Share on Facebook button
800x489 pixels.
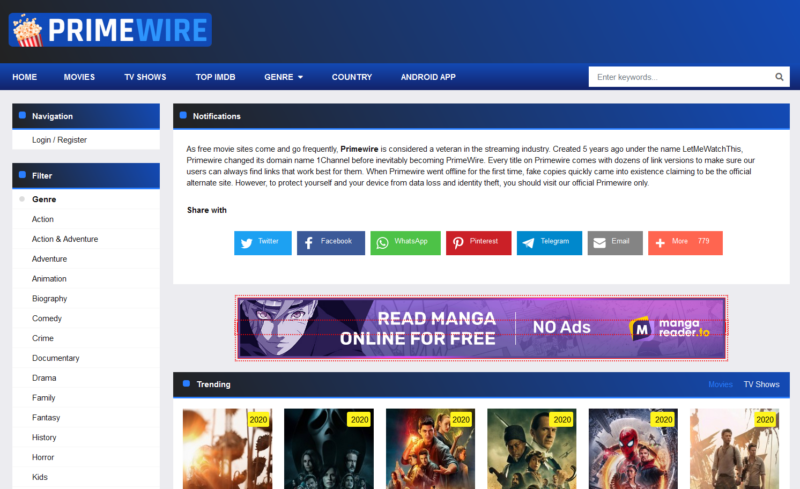[x=331, y=243]
